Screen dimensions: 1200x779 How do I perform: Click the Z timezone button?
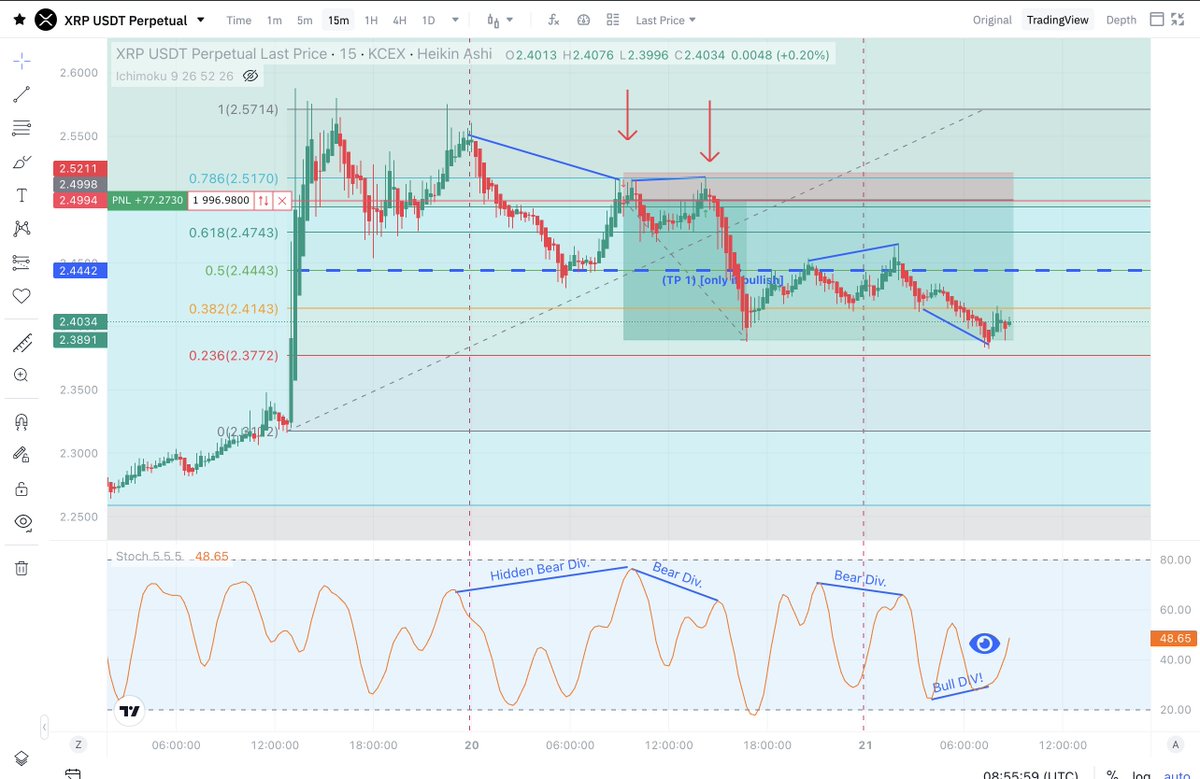point(78,745)
